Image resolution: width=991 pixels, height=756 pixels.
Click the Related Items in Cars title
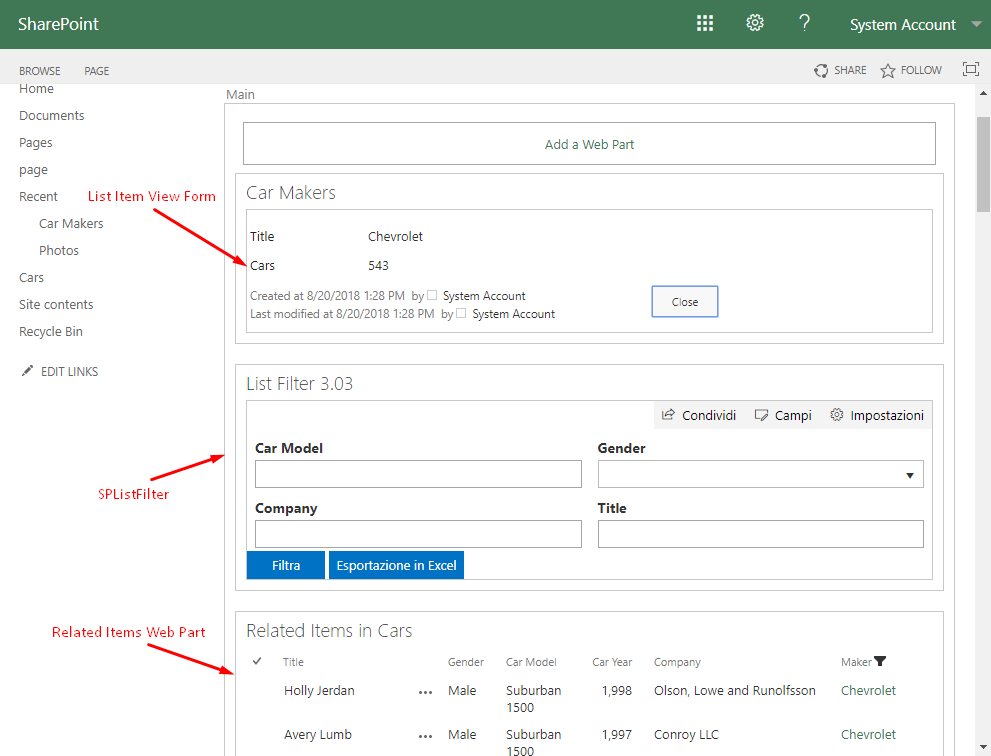tap(329, 630)
